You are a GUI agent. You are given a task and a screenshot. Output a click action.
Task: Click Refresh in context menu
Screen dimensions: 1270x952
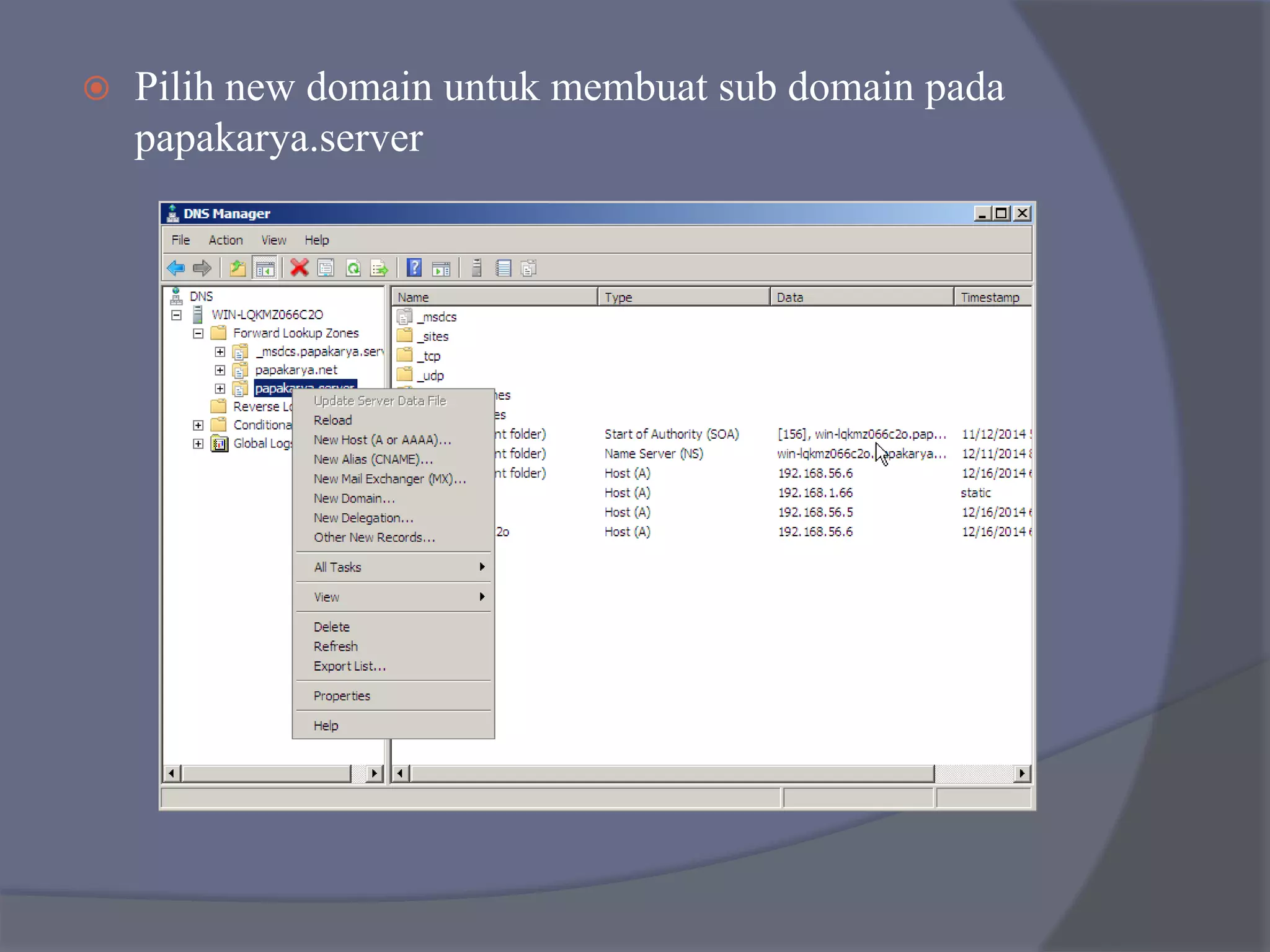tap(394, 646)
